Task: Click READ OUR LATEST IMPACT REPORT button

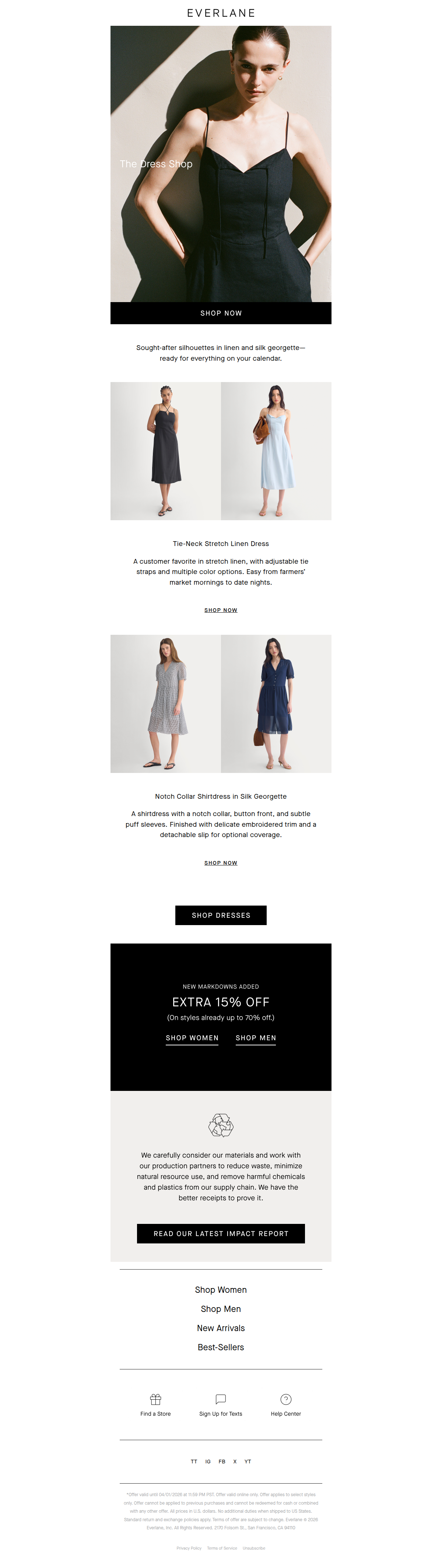Action: pos(221,1233)
